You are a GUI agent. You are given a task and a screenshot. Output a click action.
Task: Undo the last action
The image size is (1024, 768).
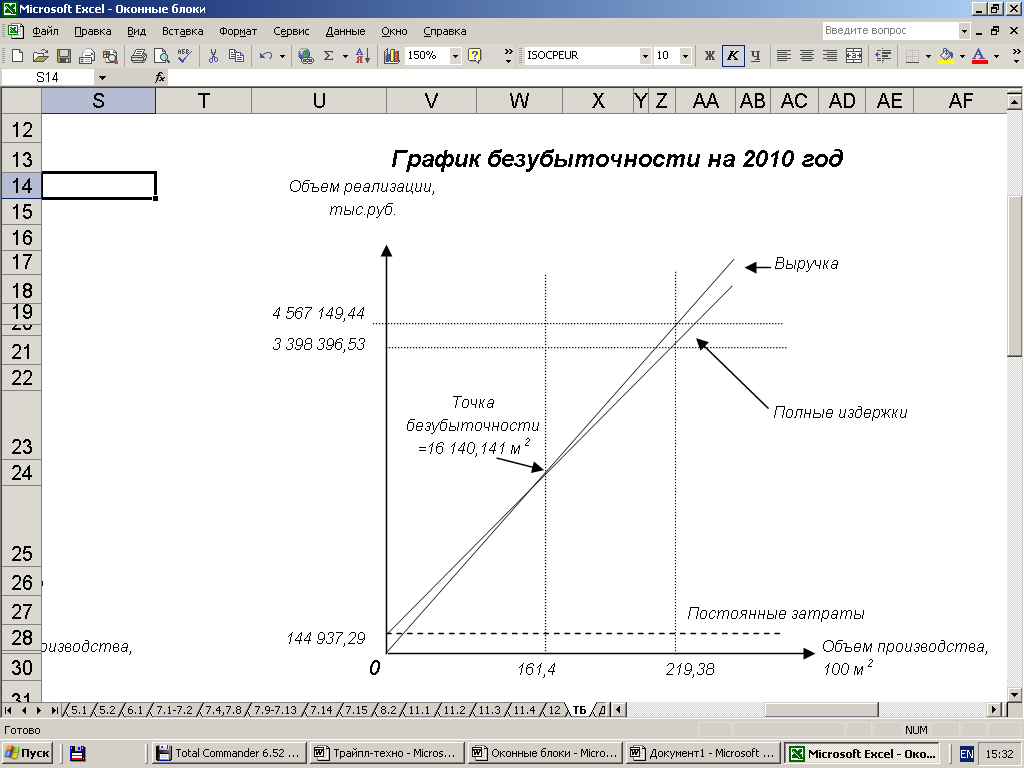[265, 56]
